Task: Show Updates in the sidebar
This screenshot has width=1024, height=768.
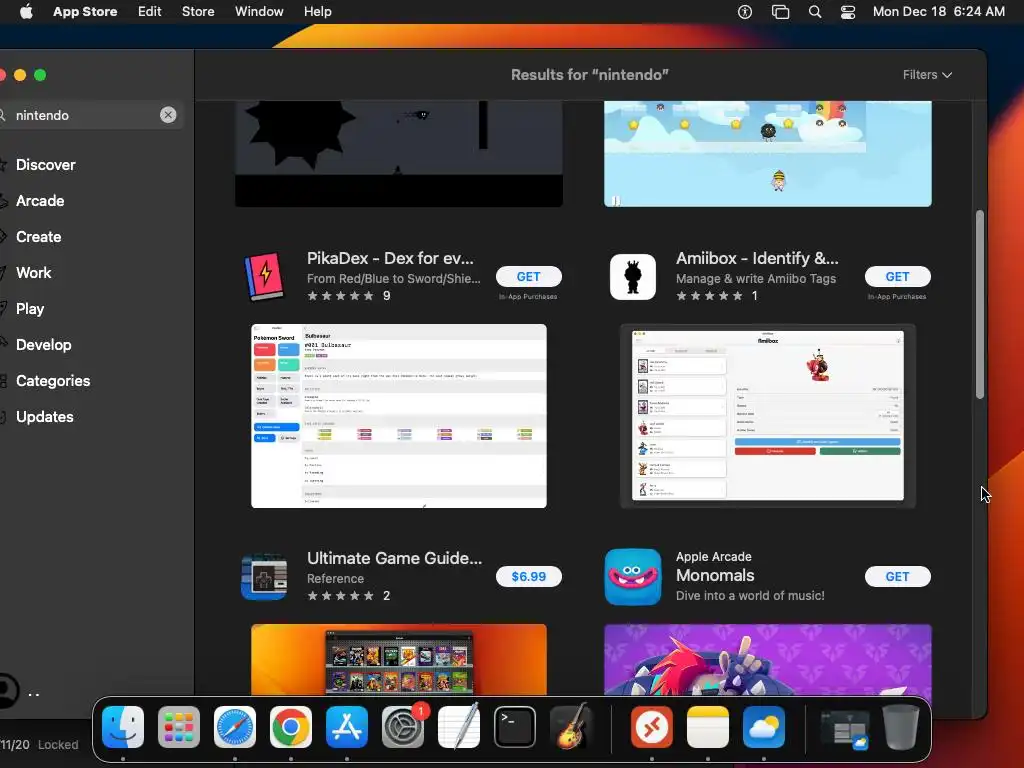Action: pos(44,417)
